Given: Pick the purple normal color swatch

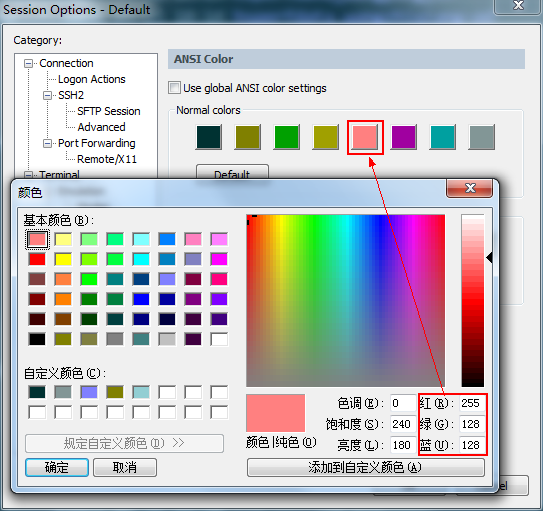Looking at the screenshot, I should (x=403, y=137).
